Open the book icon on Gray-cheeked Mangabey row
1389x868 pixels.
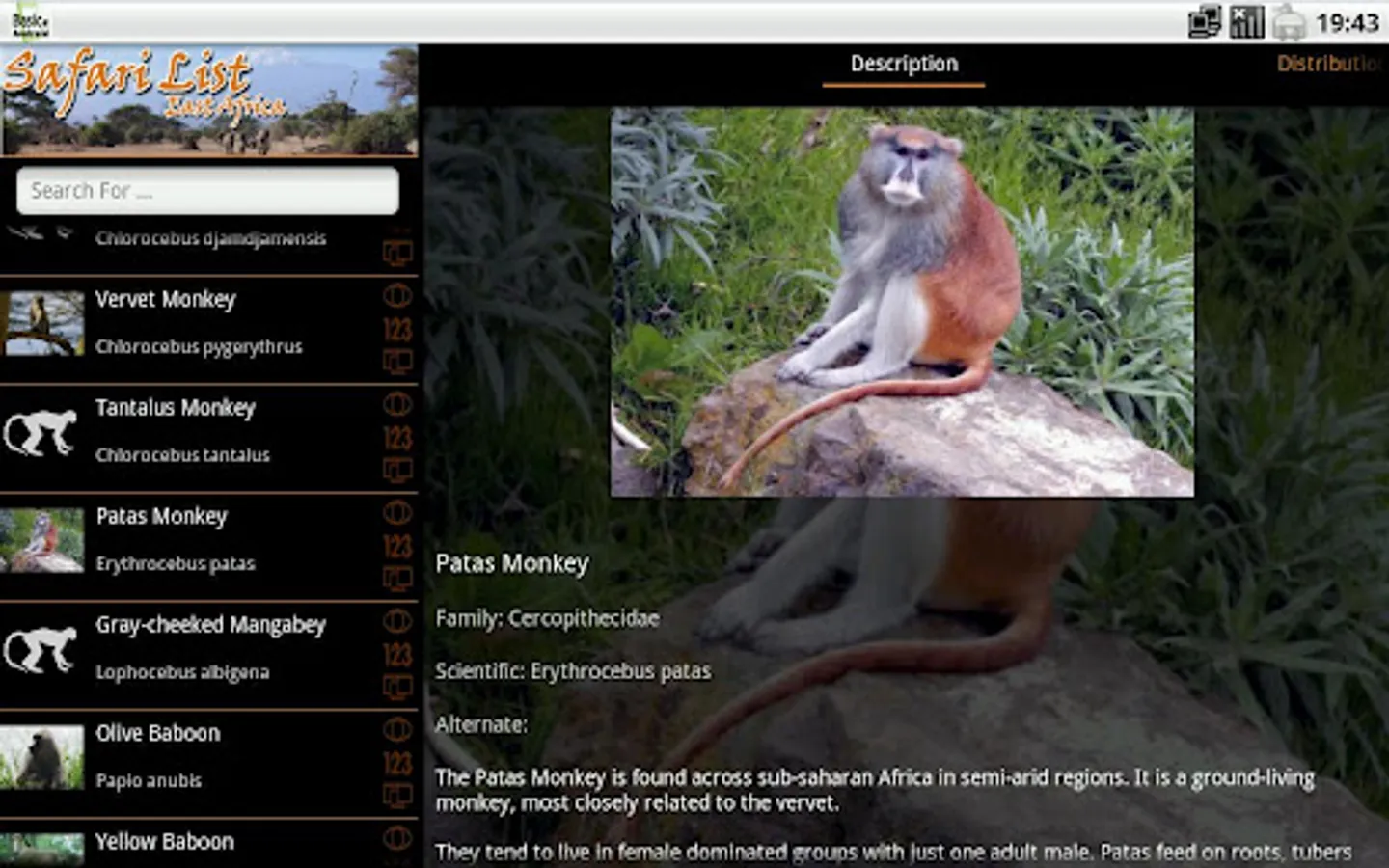coord(397,688)
